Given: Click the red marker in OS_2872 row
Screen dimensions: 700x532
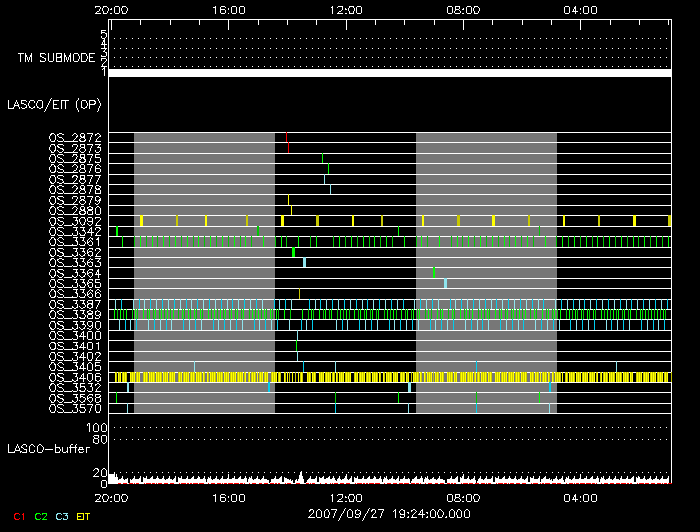Looking at the screenshot, I should [x=287, y=141].
